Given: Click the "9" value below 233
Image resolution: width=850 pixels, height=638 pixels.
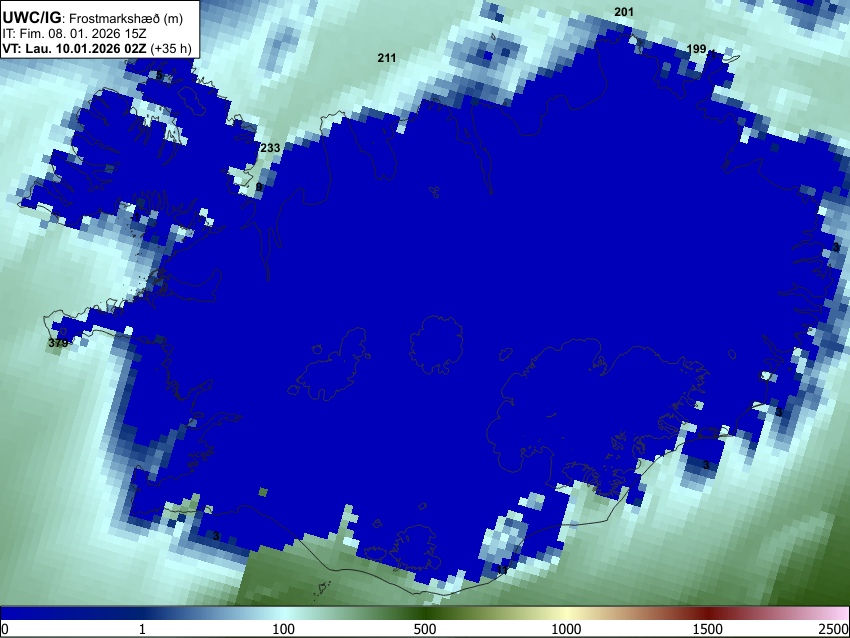Looking at the screenshot, I should (259, 187).
